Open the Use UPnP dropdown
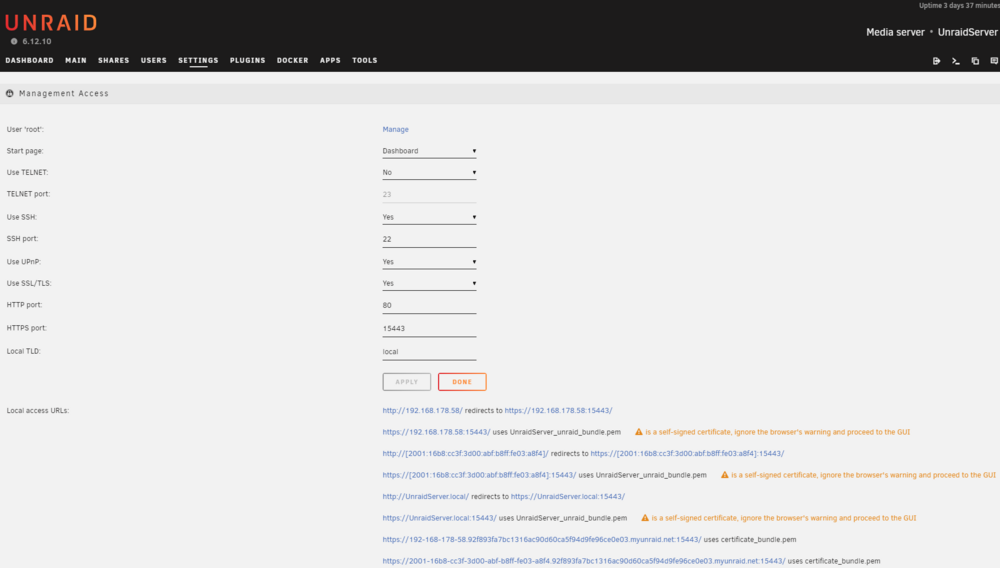1000x568 pixels. point(429,262)
